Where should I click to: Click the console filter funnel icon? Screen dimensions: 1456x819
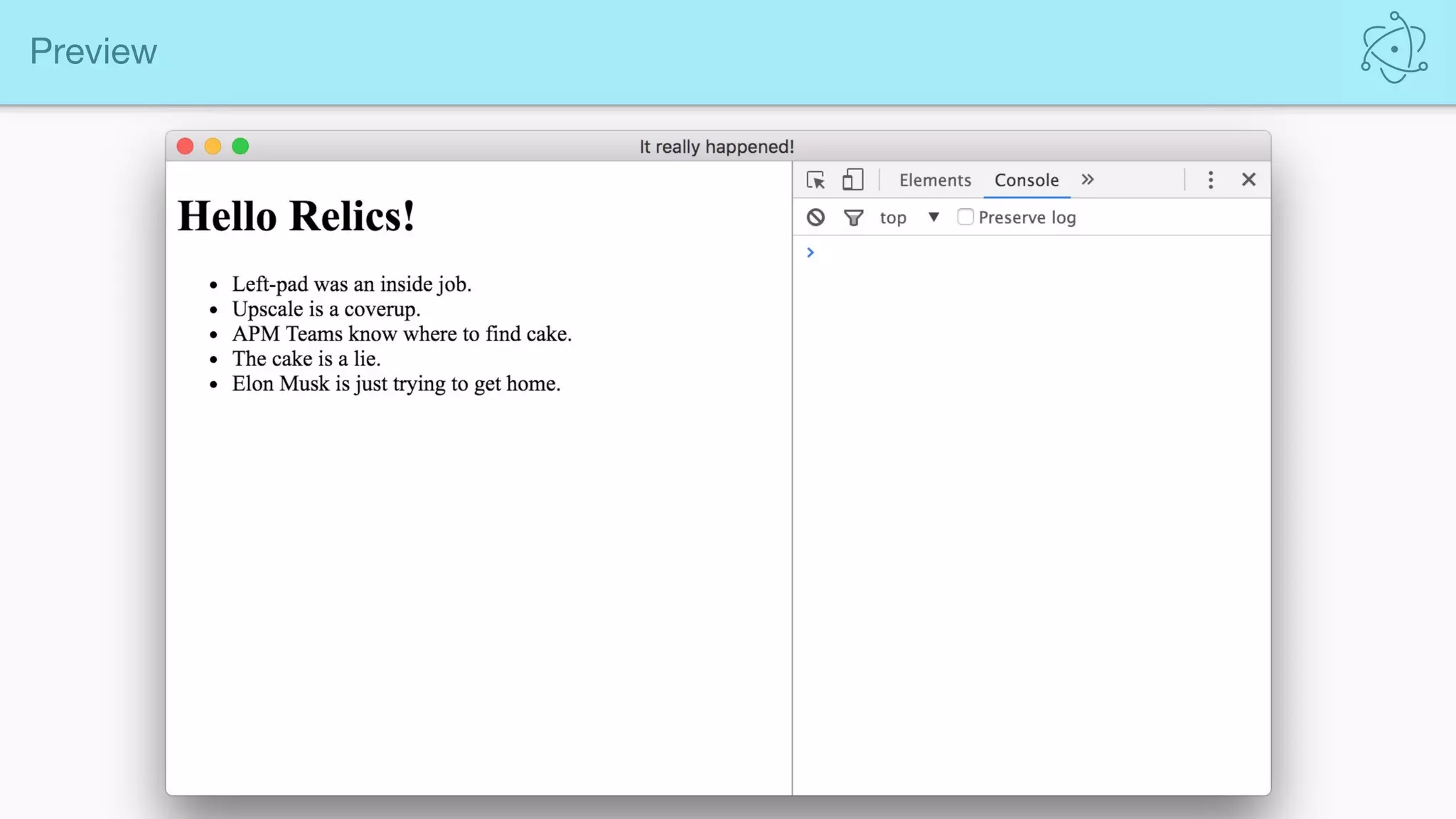[853, 218]
